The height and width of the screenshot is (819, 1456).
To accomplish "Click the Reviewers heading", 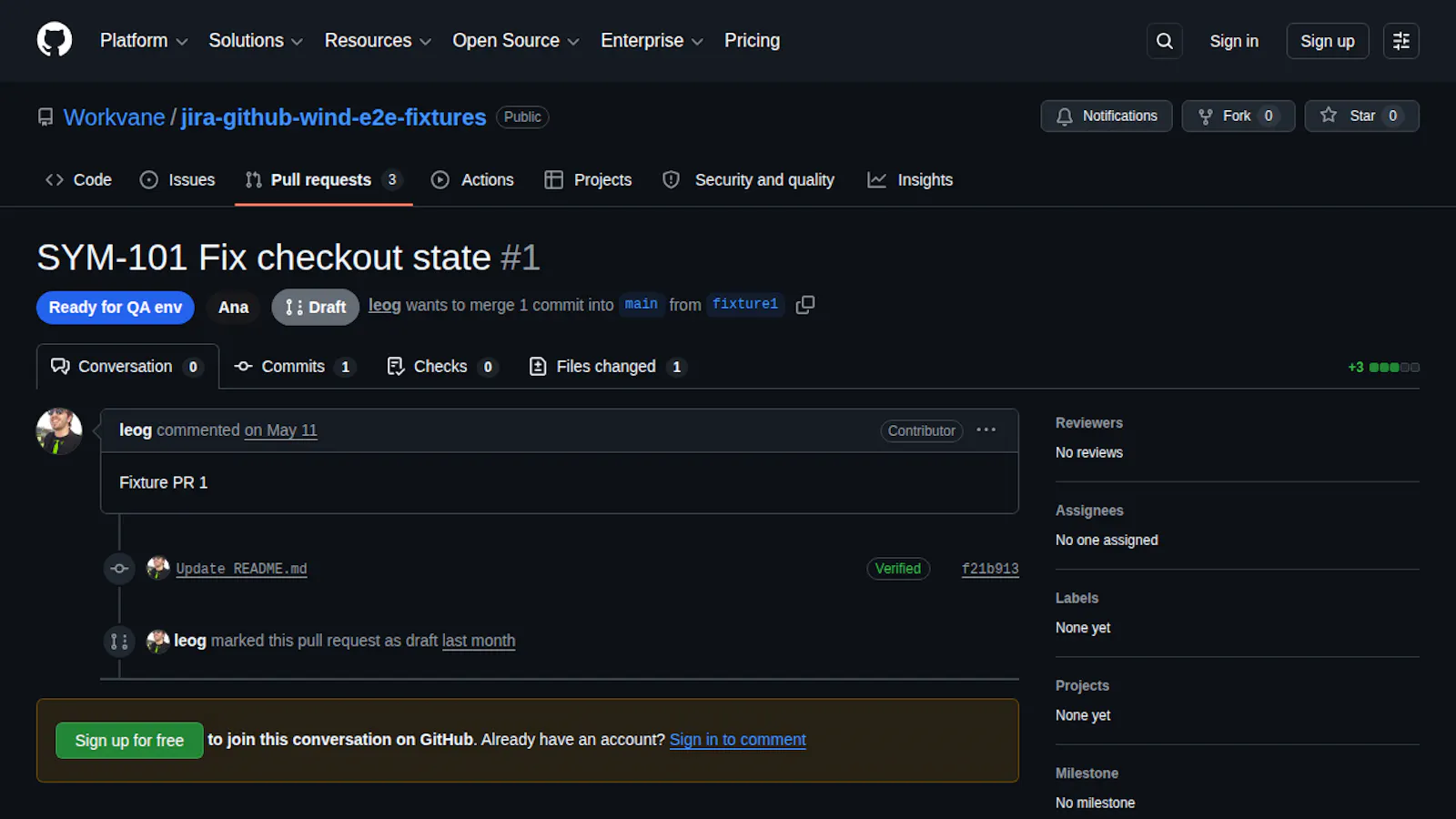I will click(x=1089, y=423).
